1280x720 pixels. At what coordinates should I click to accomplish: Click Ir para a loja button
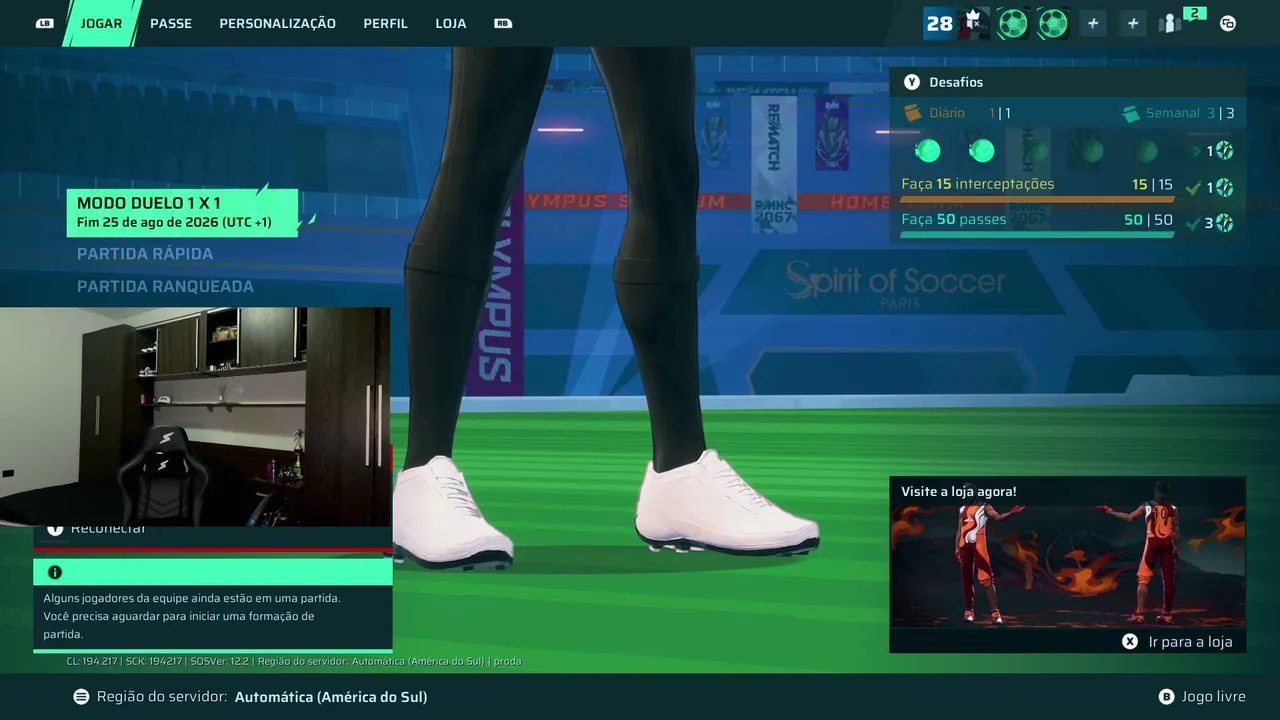pos(1190,642)
